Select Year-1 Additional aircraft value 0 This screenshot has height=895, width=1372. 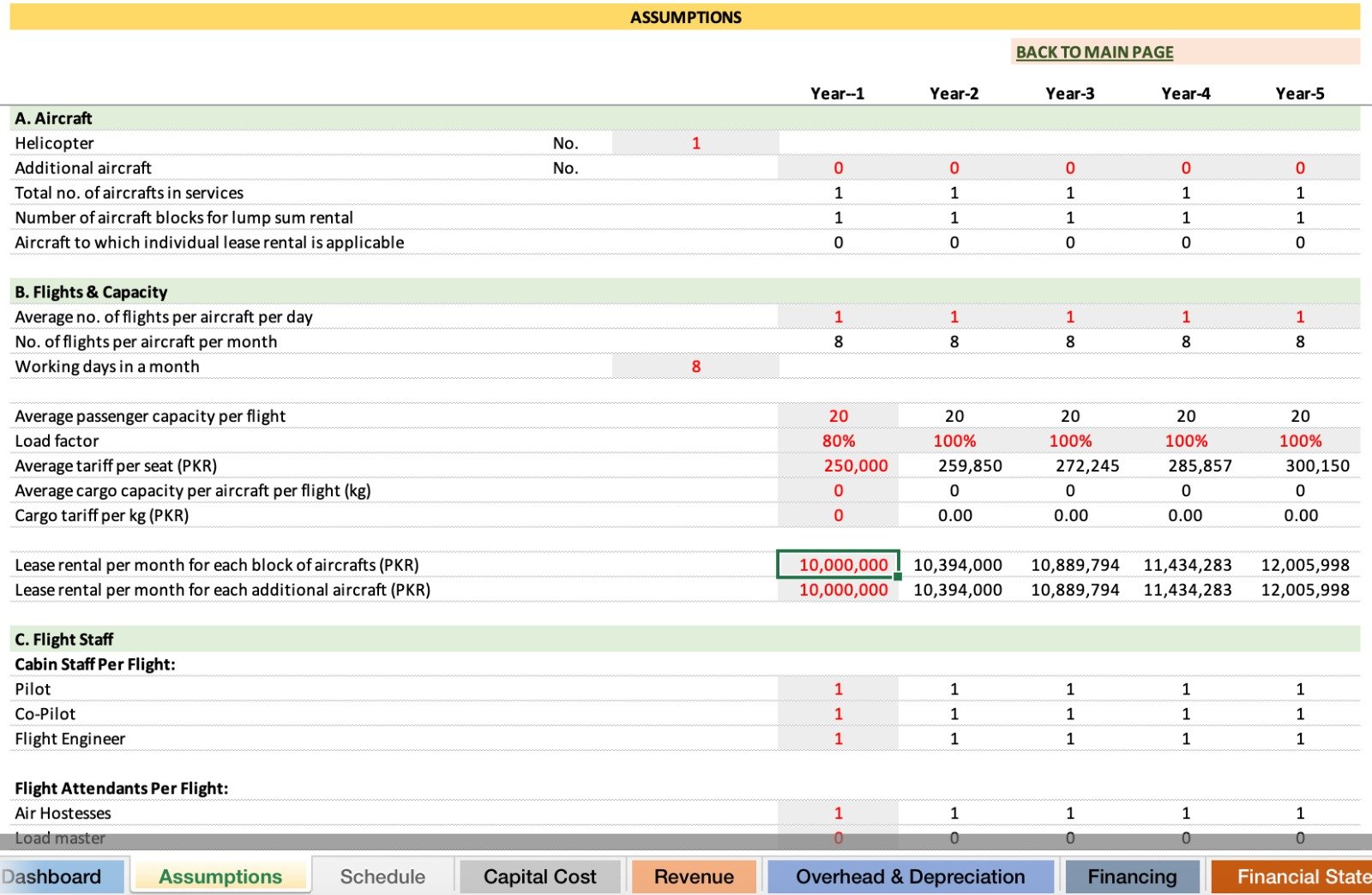(838, 168)
